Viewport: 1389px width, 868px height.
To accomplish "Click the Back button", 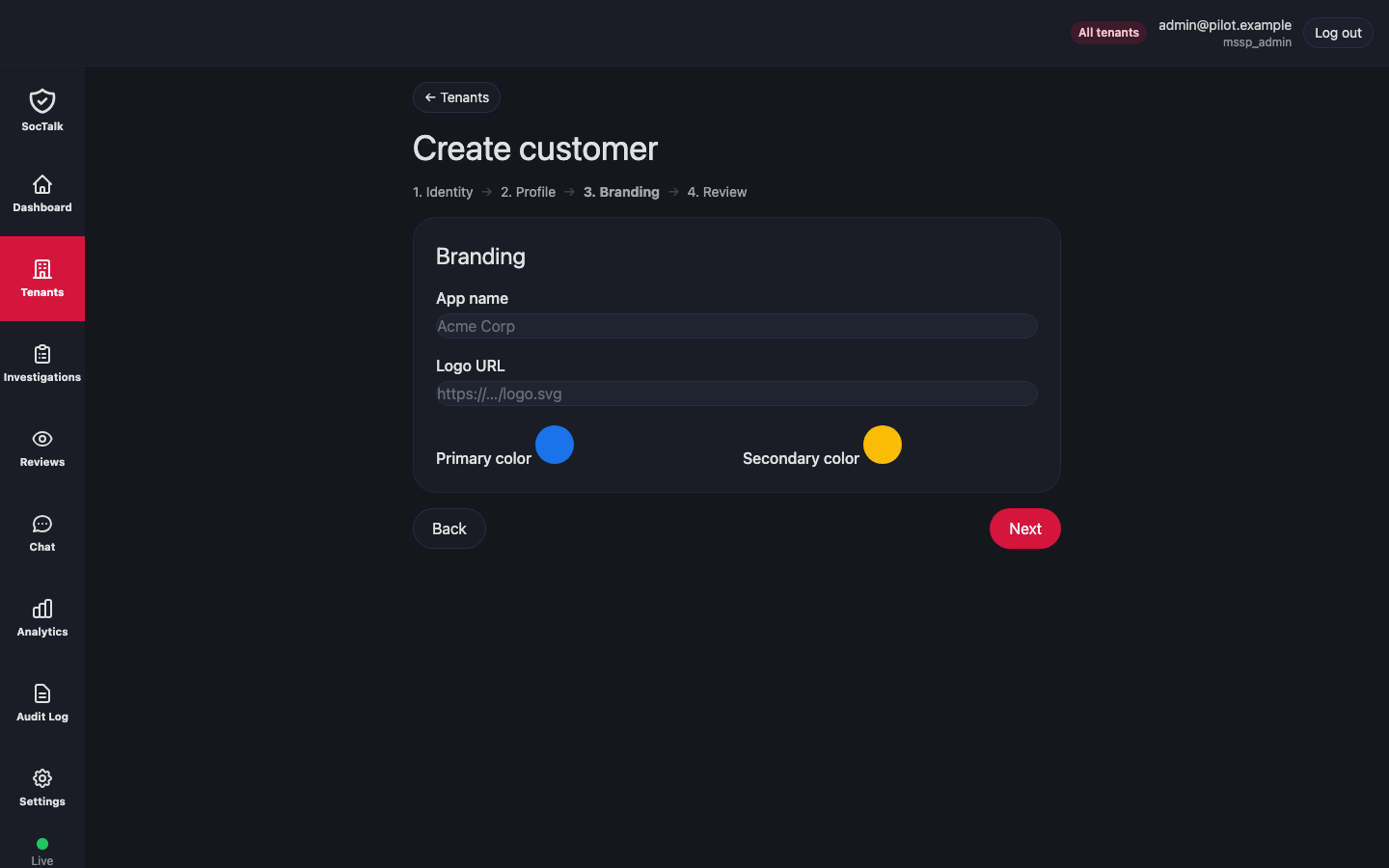I will click(449, 529).
